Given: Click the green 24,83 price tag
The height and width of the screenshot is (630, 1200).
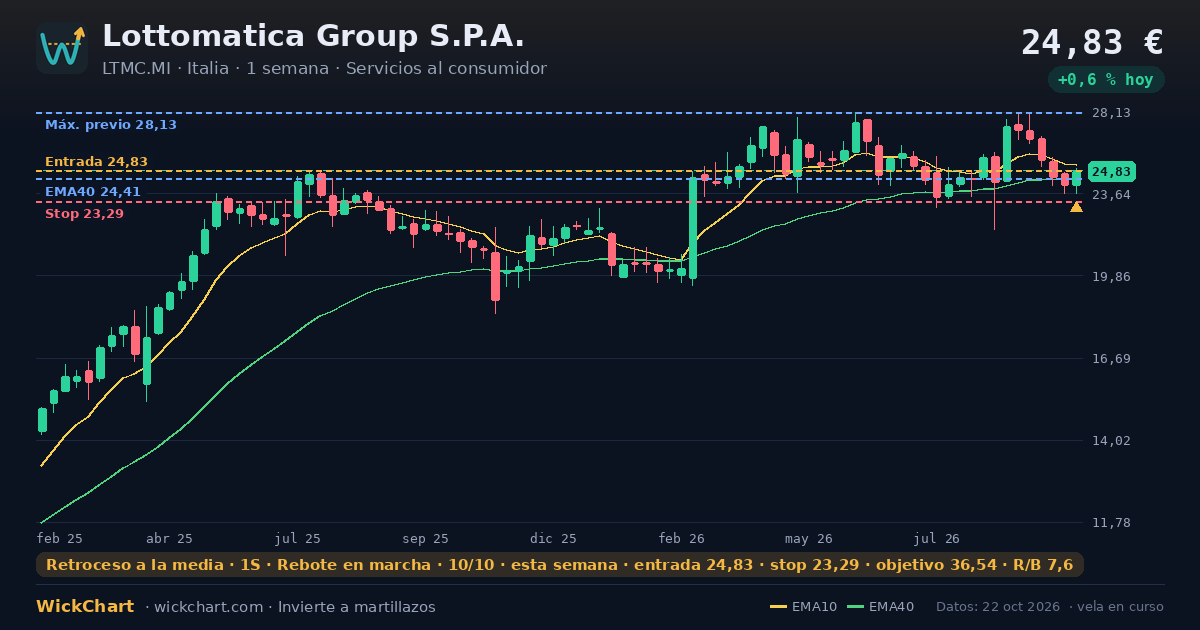Looking at the screenshot, I should 1111,172.
